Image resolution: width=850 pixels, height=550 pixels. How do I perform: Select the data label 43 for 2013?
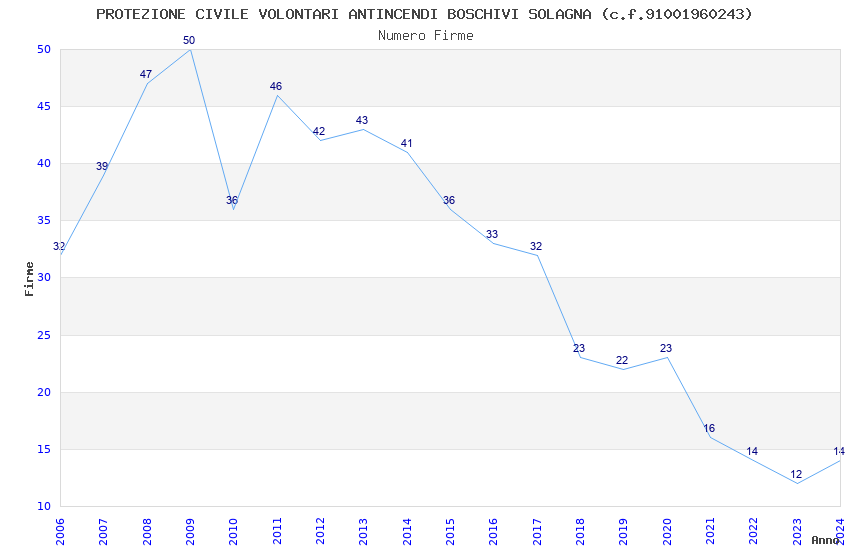point(362,120)
